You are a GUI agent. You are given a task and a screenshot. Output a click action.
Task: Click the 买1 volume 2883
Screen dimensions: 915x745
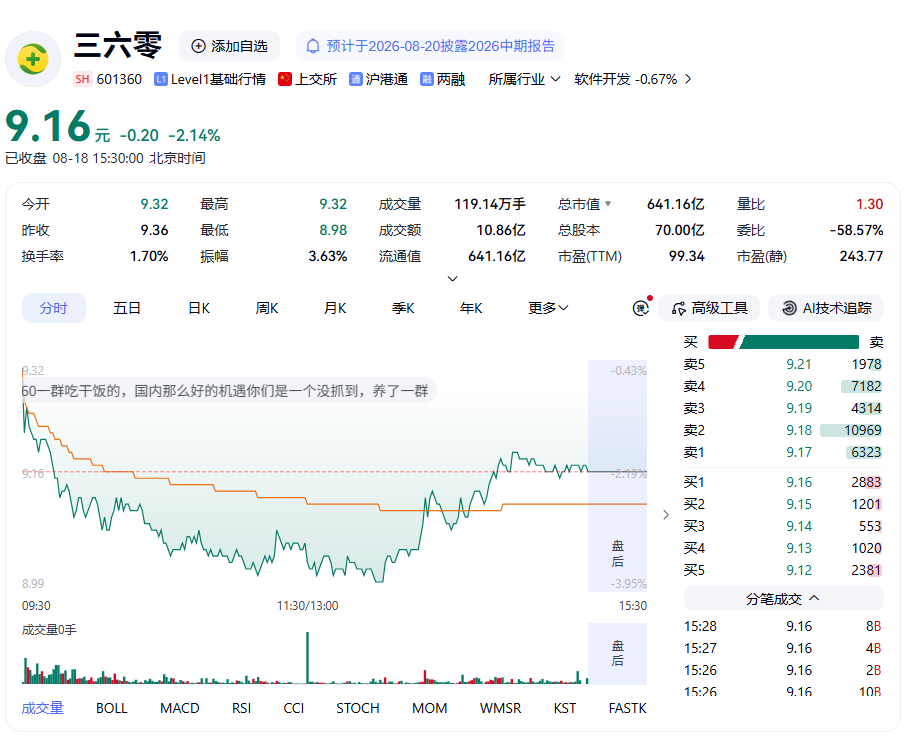866,482
